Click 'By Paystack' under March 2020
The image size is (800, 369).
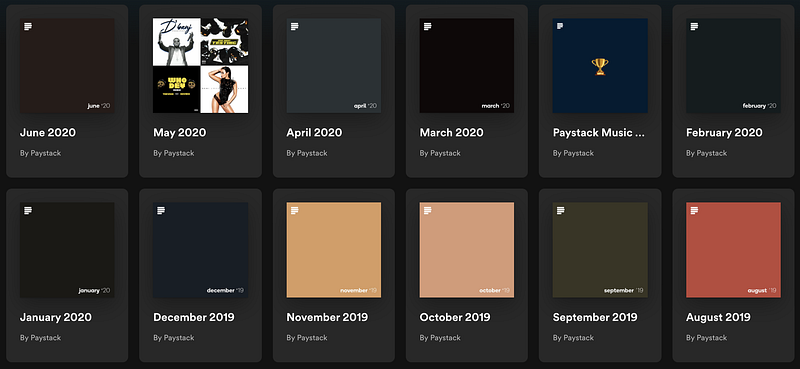pos(440,153)
